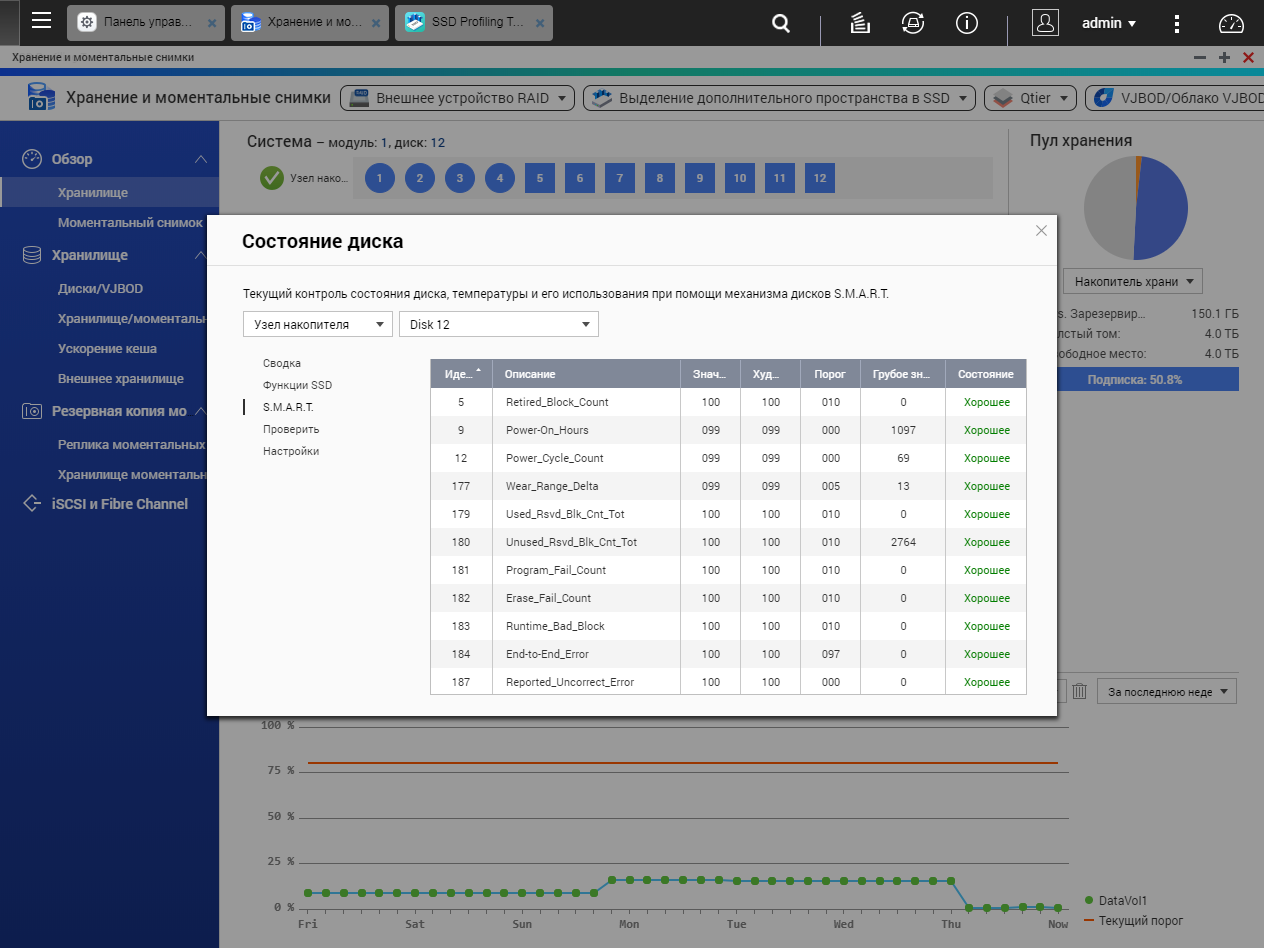Open the search magnifier icon

point(782,23)
